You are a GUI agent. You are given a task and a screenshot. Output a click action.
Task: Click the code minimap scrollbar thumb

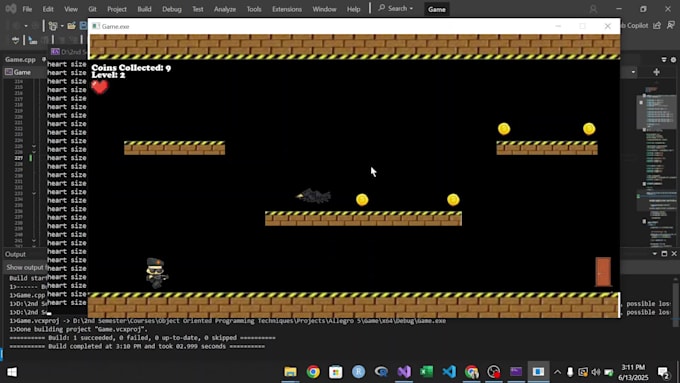[656, 111]
